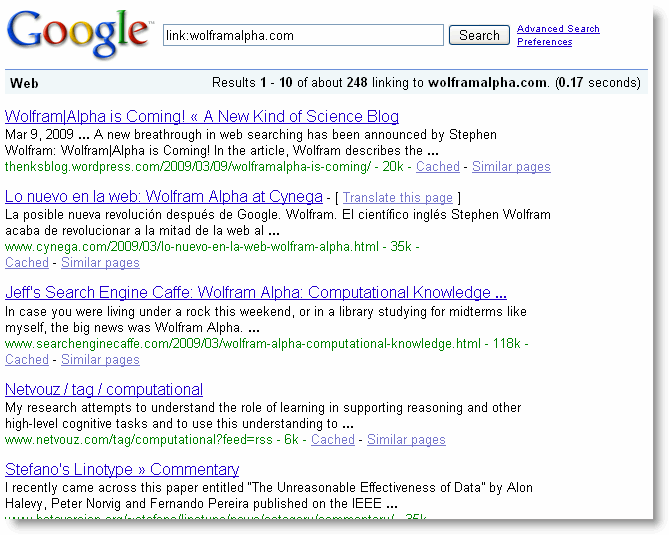Screen dimensions: 669x535
Task: Click snippet 'La posible nueva revolución después de Google'
Action: click(x=141, y=215)
